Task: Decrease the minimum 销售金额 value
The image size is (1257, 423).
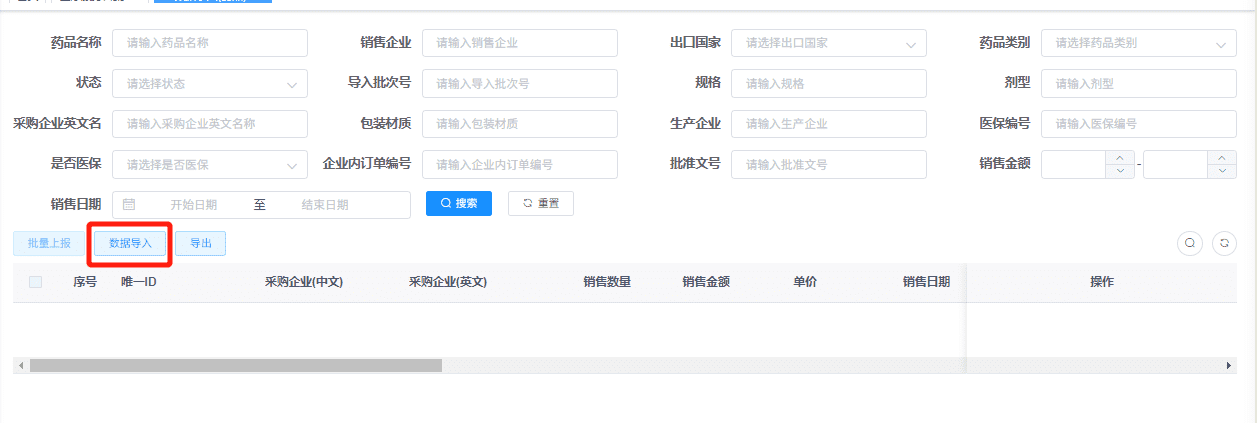Action: [x=1120, y=171]
